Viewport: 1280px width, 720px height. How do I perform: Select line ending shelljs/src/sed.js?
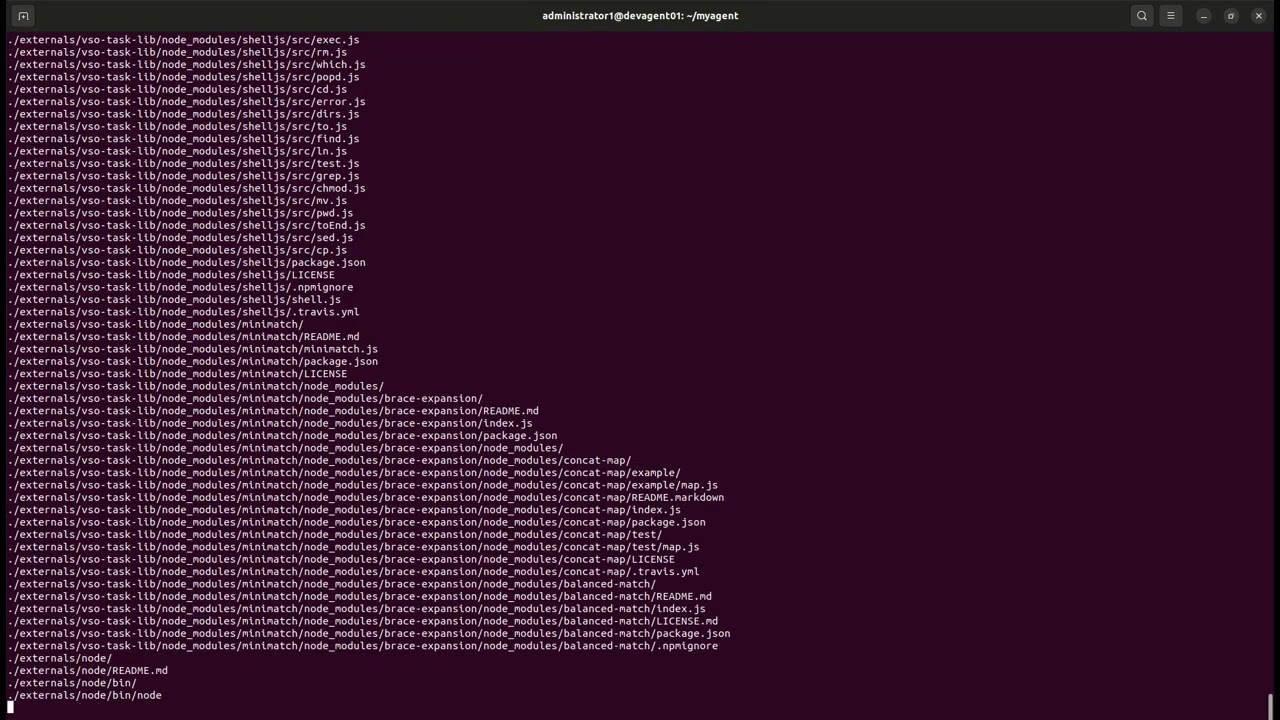coord(181,238)
